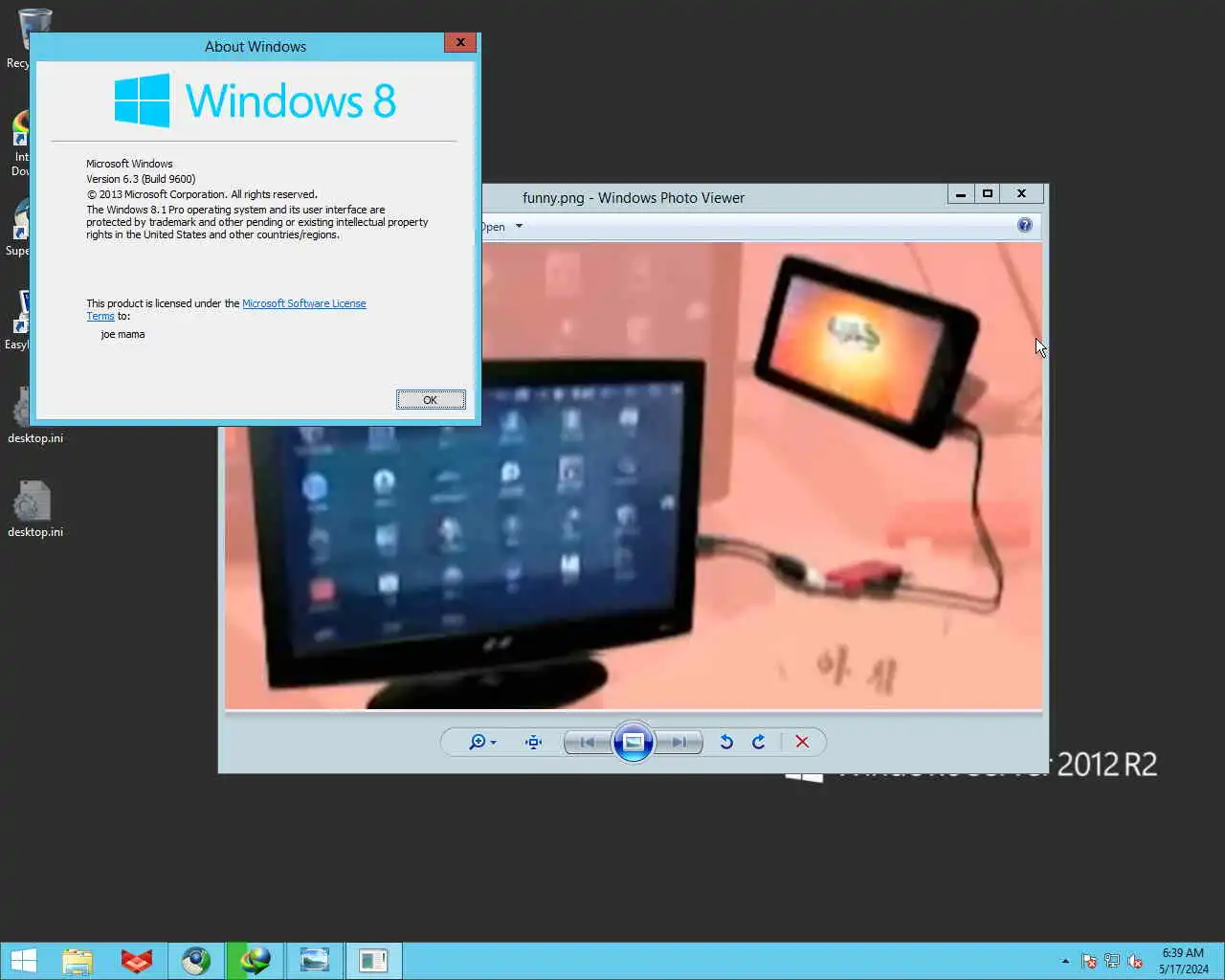
Task: Rotate the image clockwise
Action: click(x=759, y=742)
